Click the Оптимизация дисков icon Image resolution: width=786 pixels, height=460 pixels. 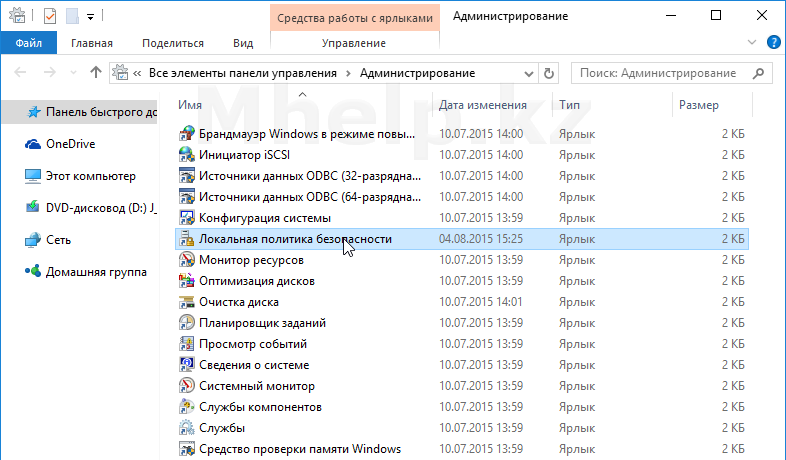point(186,281)
